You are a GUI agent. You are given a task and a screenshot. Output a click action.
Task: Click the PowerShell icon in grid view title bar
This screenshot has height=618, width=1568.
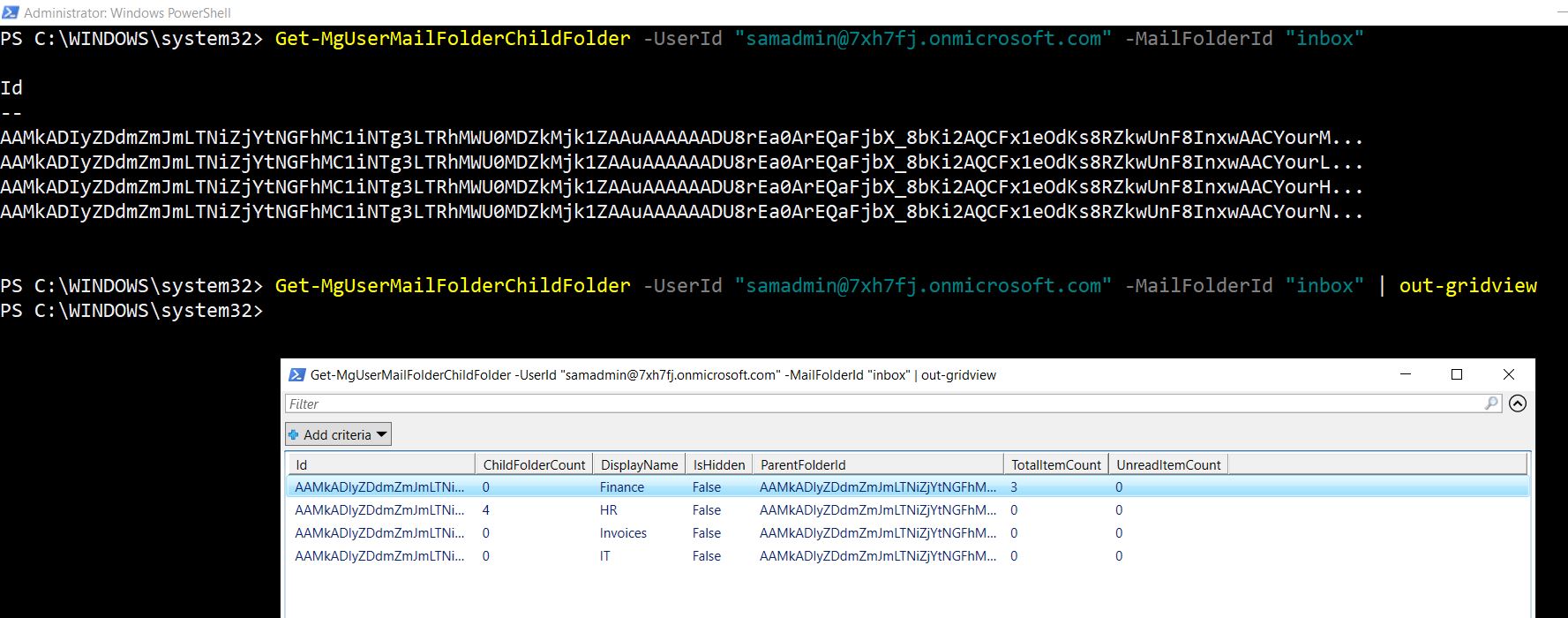coord(296,375)
